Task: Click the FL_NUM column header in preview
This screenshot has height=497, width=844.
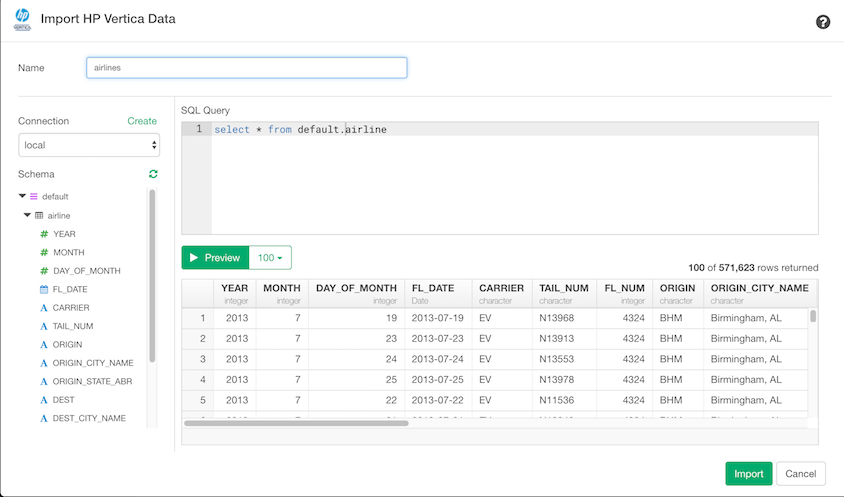Action: click(x=624, y=293)
